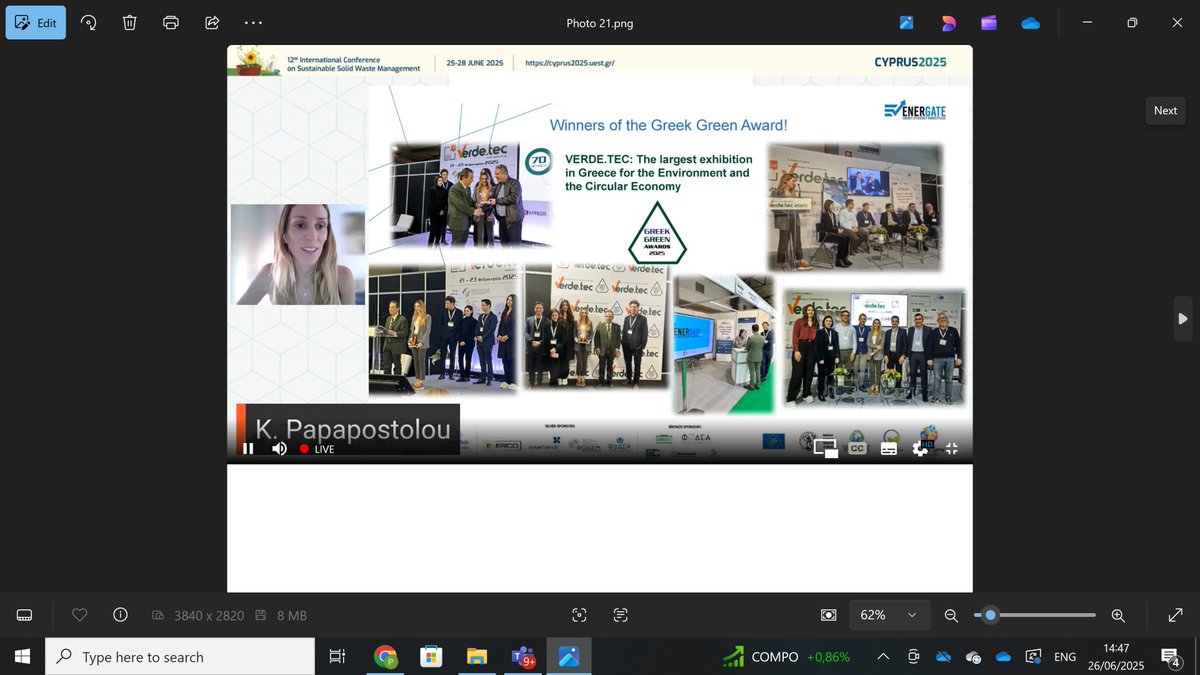This screenshot has width=1200, height=675.
Task: Click the CC captions icon in the photo
Action: point(857,449)
